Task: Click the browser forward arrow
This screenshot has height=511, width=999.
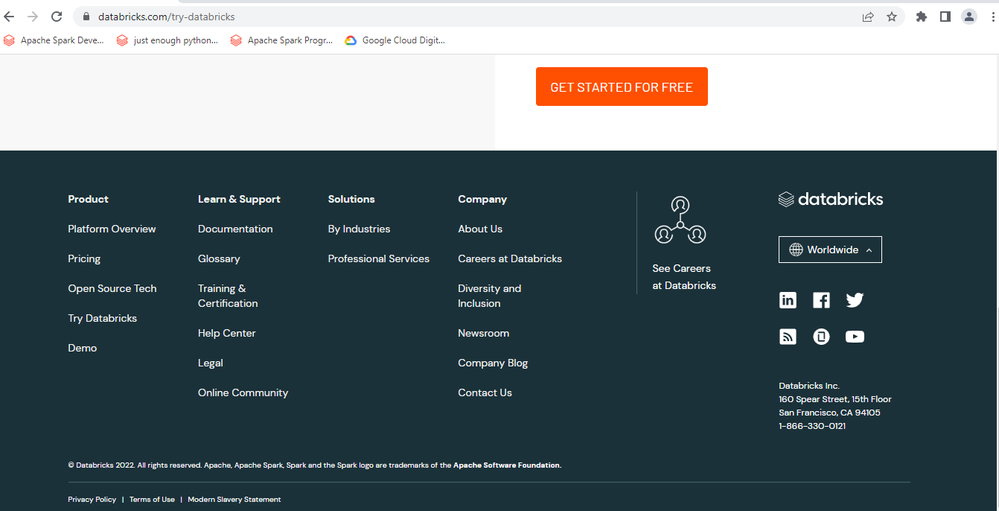Action: pos(32,17)
